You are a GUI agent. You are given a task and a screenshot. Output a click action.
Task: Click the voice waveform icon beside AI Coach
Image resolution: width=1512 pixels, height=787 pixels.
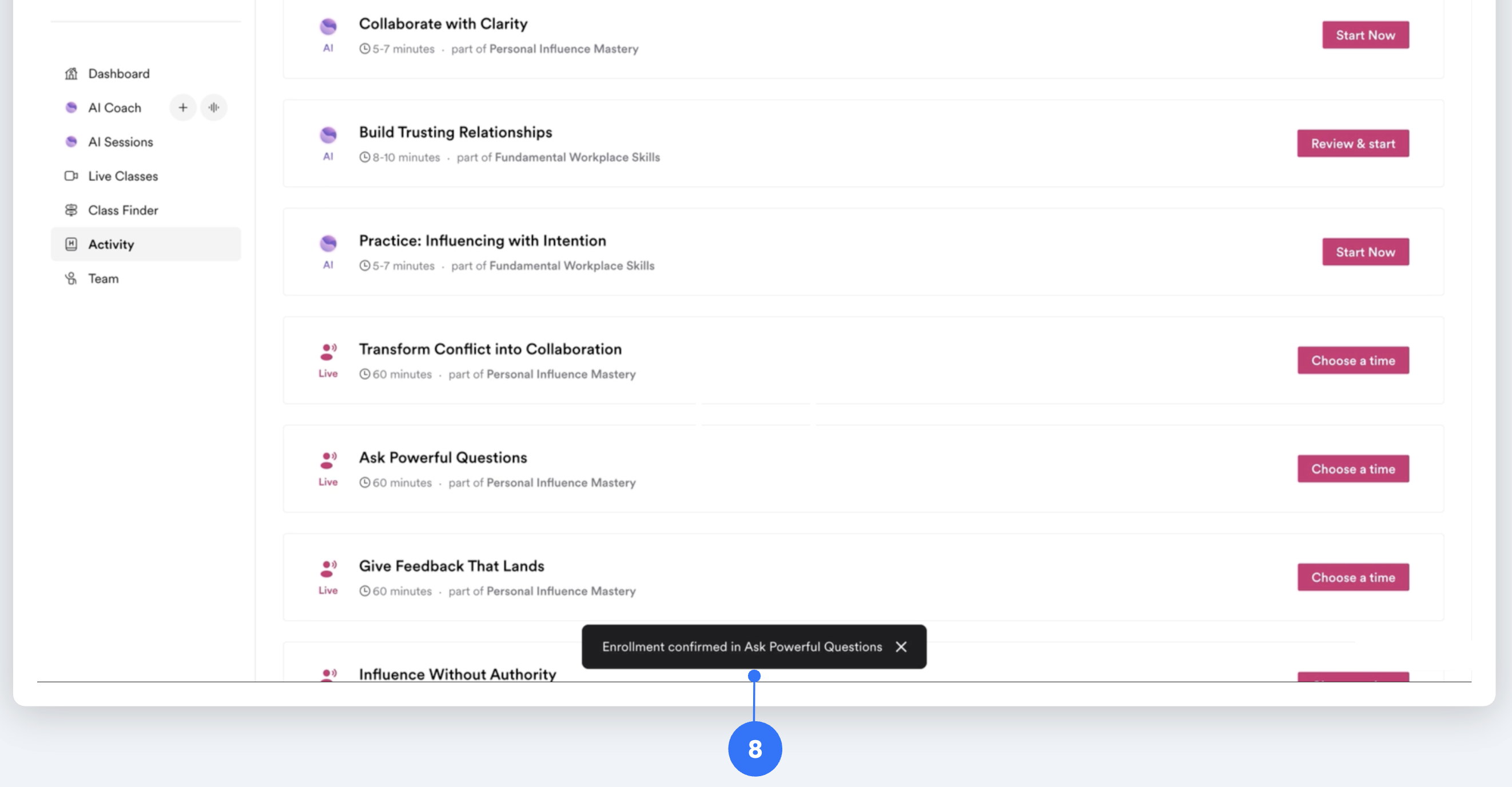(x=214, y=108)
